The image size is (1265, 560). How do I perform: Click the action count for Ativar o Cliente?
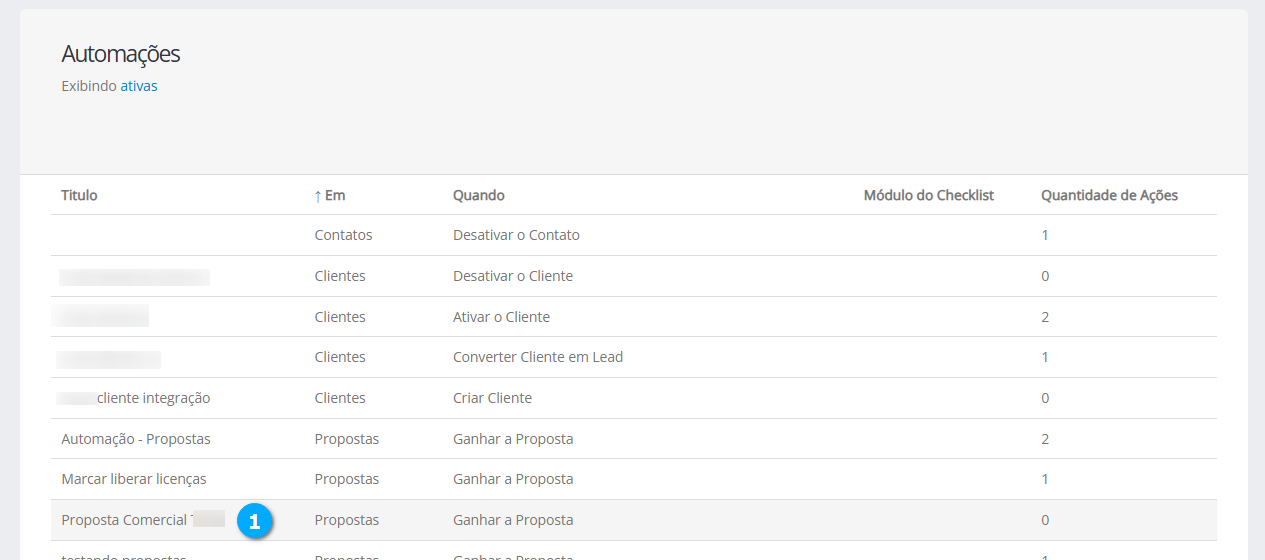pos(1045,317)
